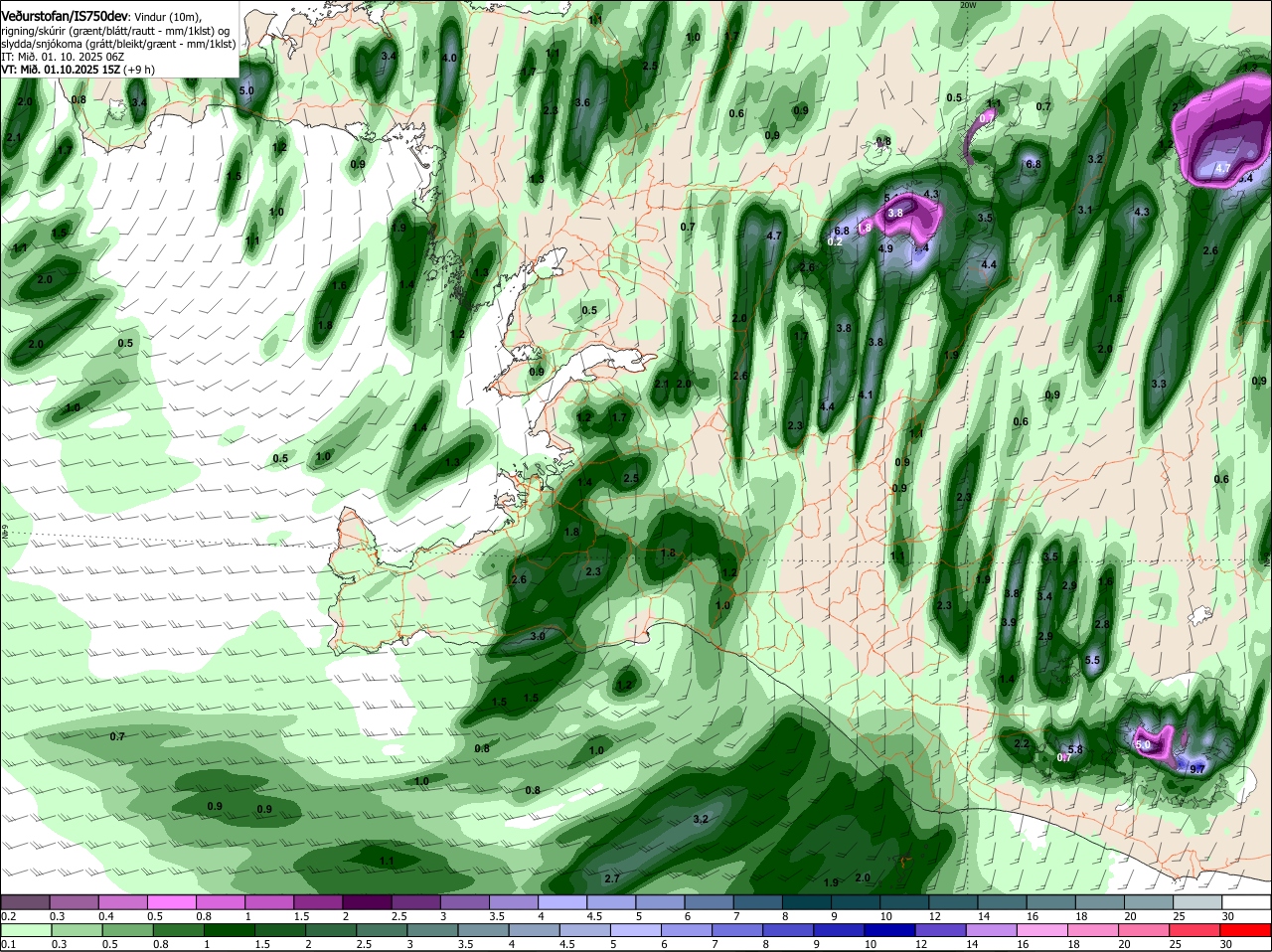
Task: Click the 4.1 precipitation value on the map
Action: (x=866, y=395)
